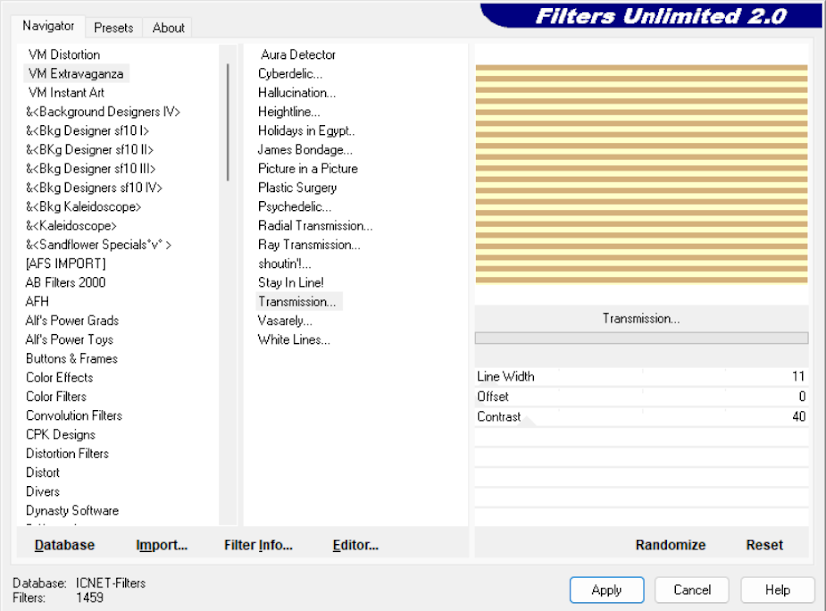Choose Aura Detector filter
Screen dimensions: 826x611
tap(298, 55)
